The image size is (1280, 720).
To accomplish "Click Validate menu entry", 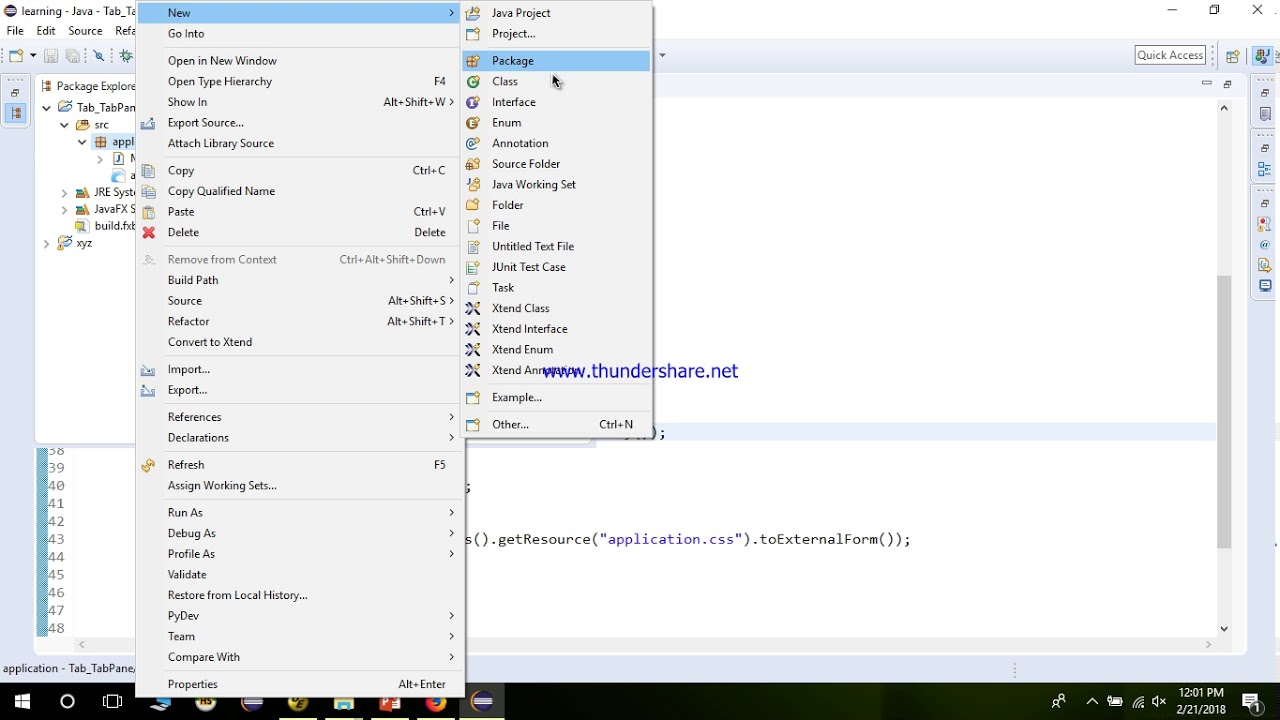I will (x=299, y=575).
